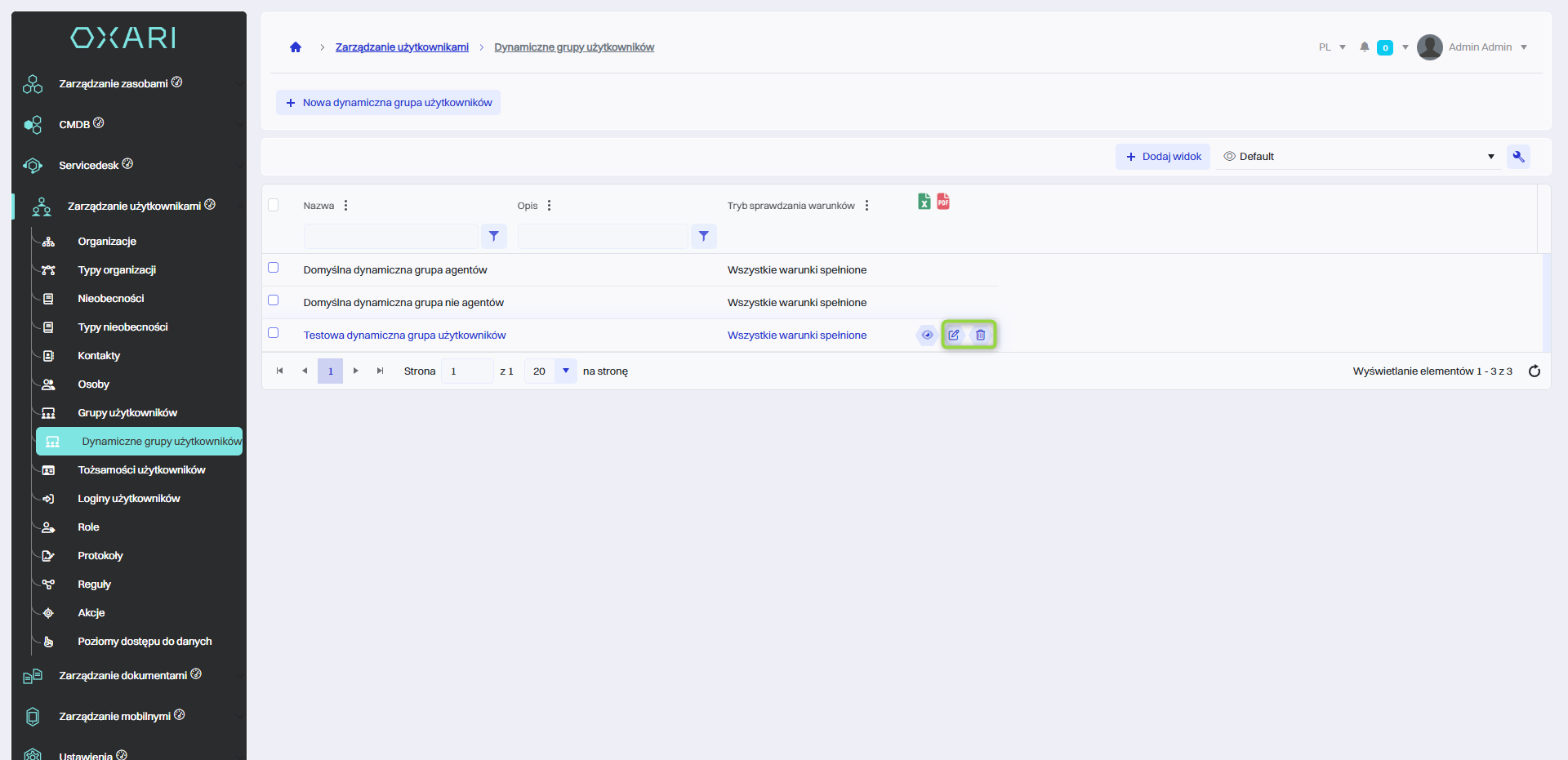This screenshot has height=760, width=1568.
Task: Open Grupy użytkowników in sidebar
Action: point(127,413)
